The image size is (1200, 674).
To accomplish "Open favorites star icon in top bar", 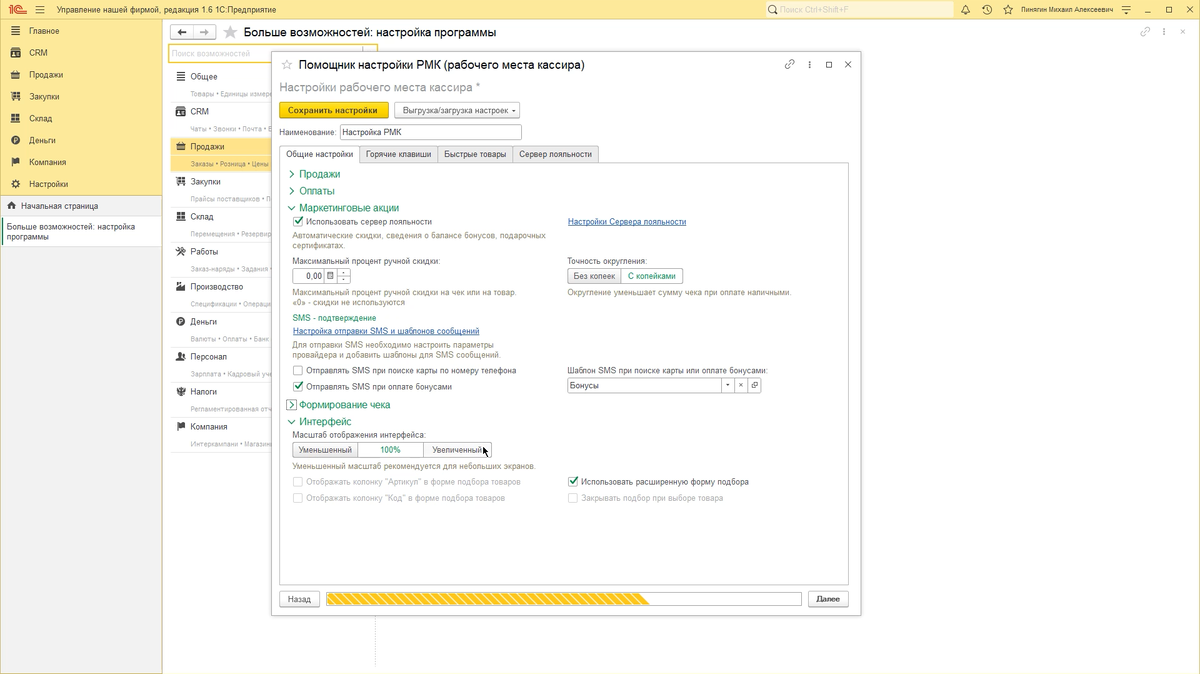I will (x=1008, y=10).
